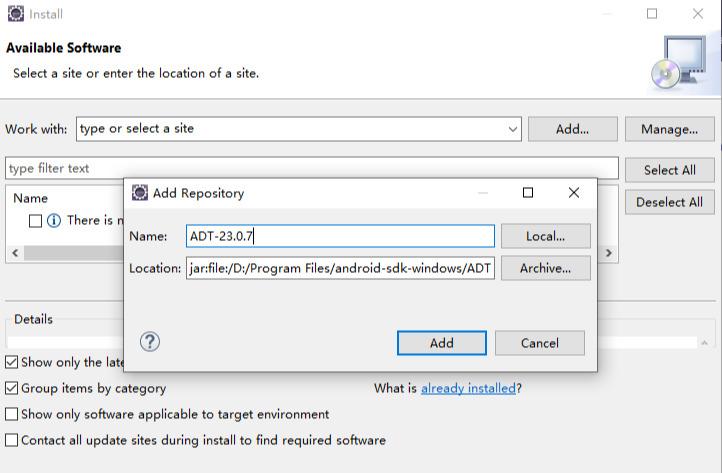Click the Add button in Add Repository dialog
The width and height of the screenshot is (722, 473).
[x=442, y=343]
